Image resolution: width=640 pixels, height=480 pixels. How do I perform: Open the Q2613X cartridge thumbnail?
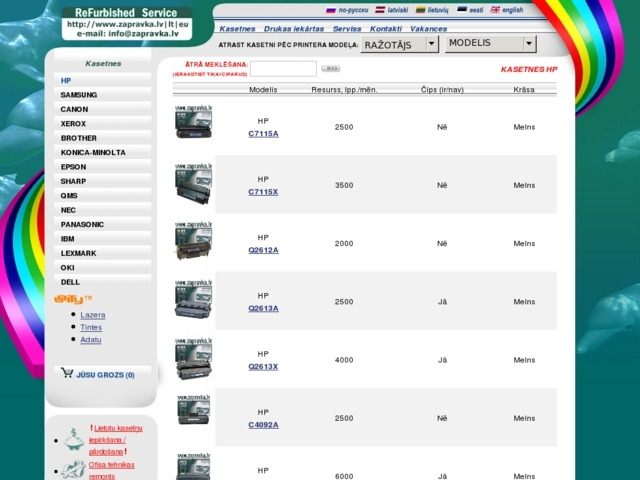point(193,358)
